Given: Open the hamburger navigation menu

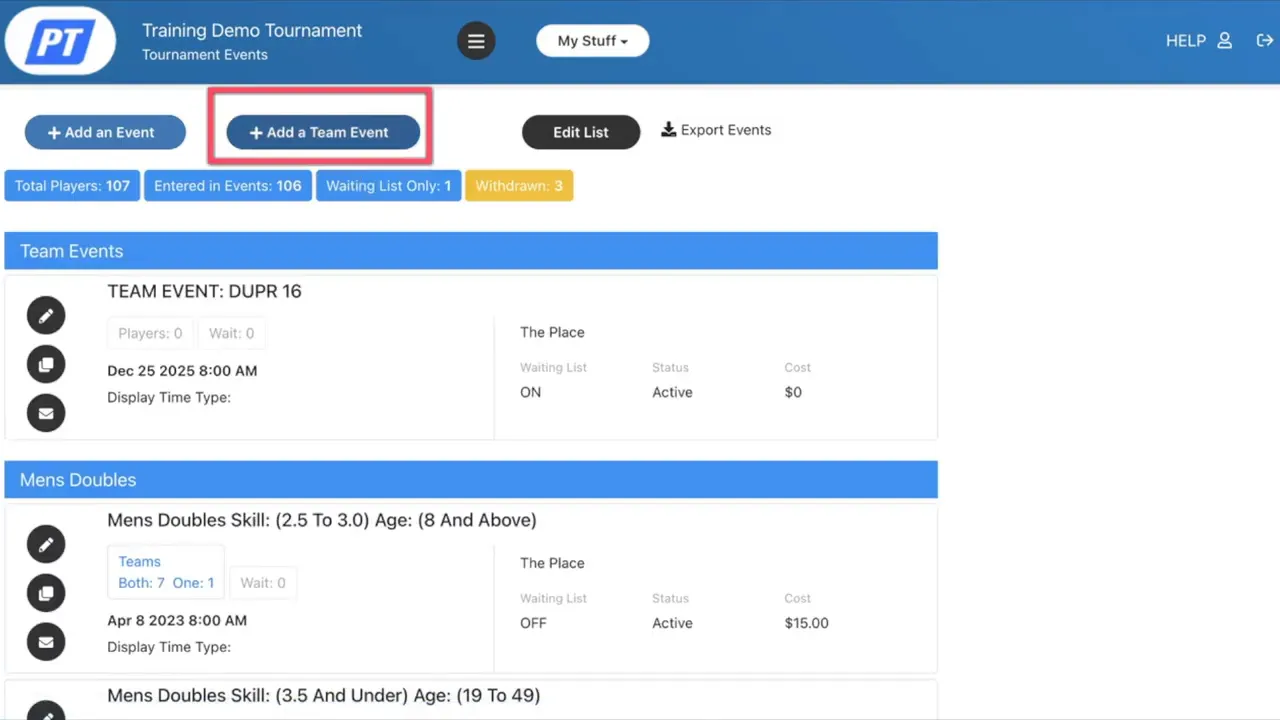Looking at the screenshot, I should 476,40.
